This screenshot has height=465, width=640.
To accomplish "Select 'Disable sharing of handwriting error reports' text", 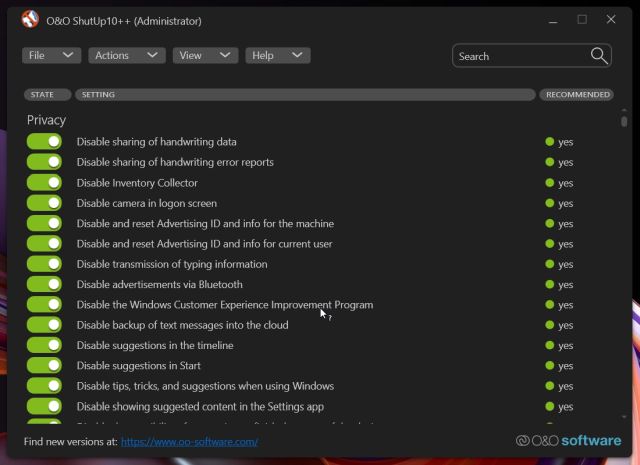I will tap(175, 162).
